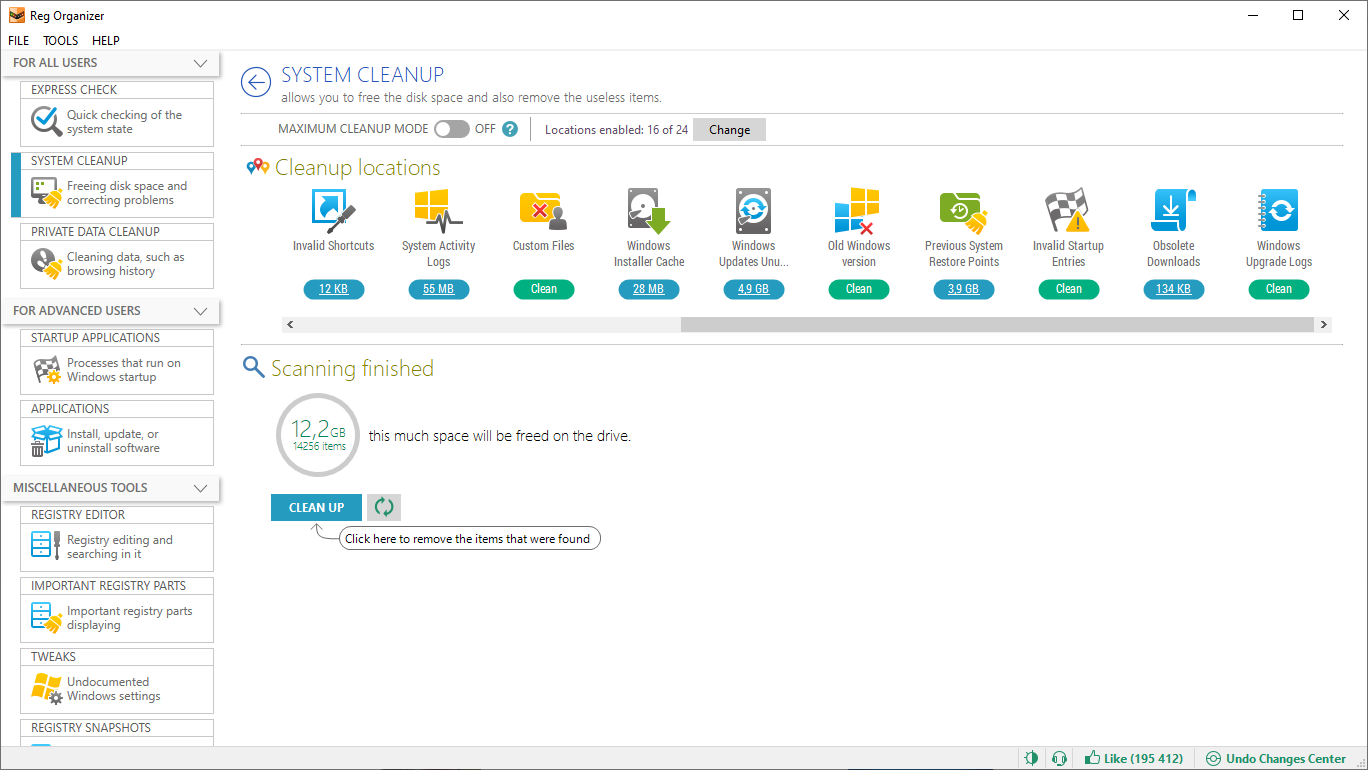Open Previous System Restore Points cleanup

963,210
